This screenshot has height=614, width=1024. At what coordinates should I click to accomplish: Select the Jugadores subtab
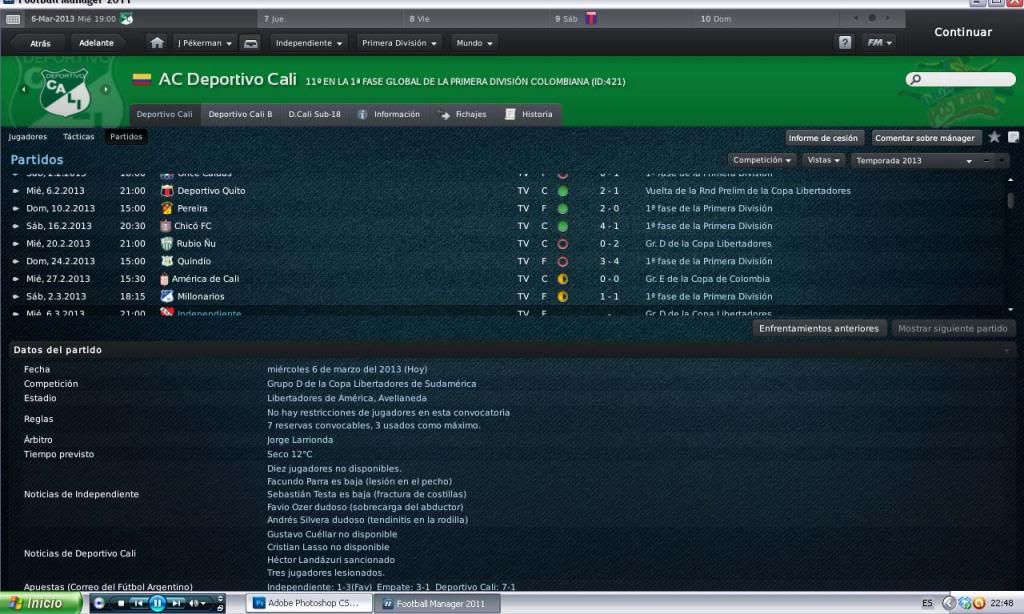coord(27,137)
